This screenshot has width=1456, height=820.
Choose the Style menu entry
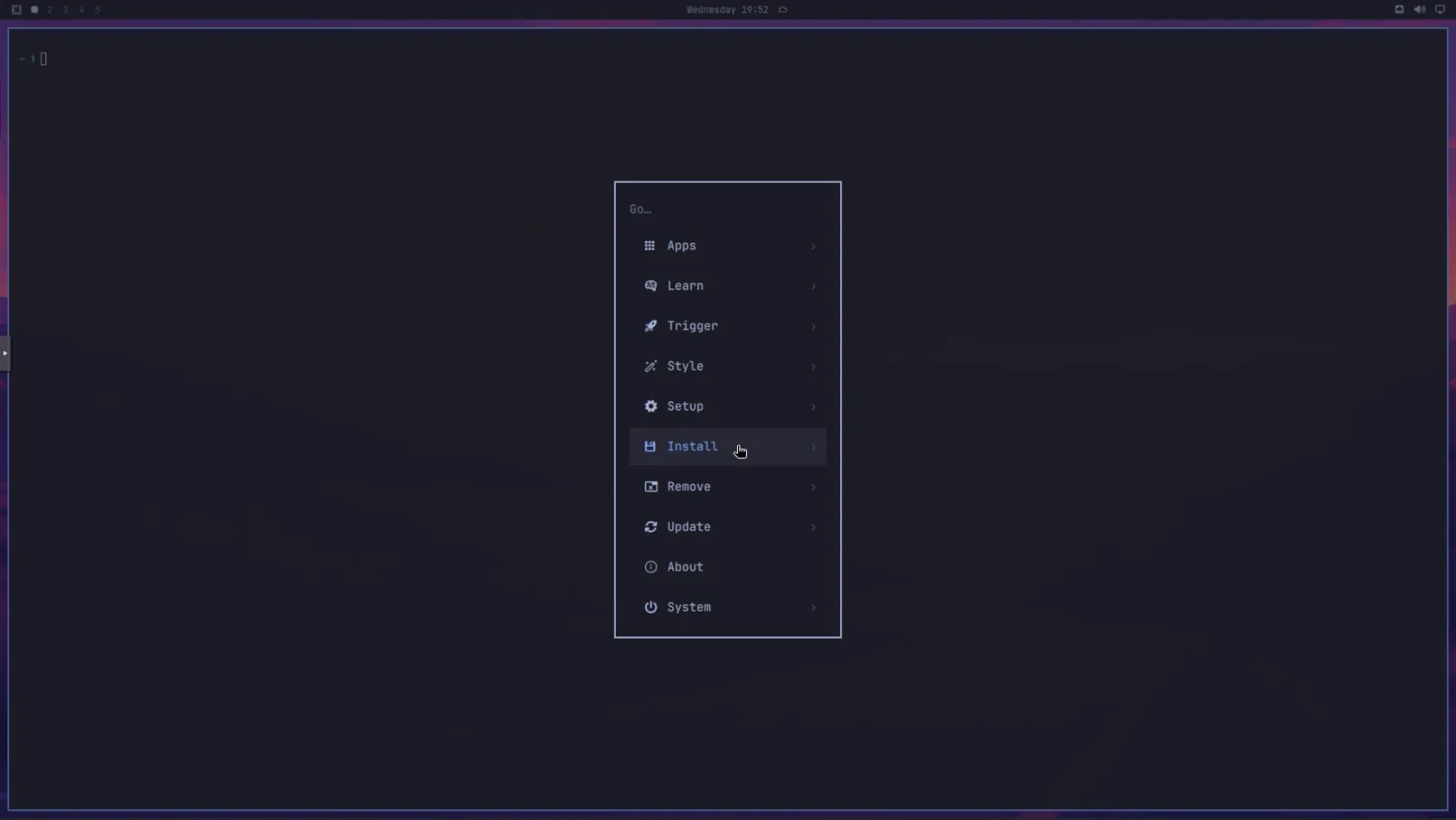click(728, 366)
